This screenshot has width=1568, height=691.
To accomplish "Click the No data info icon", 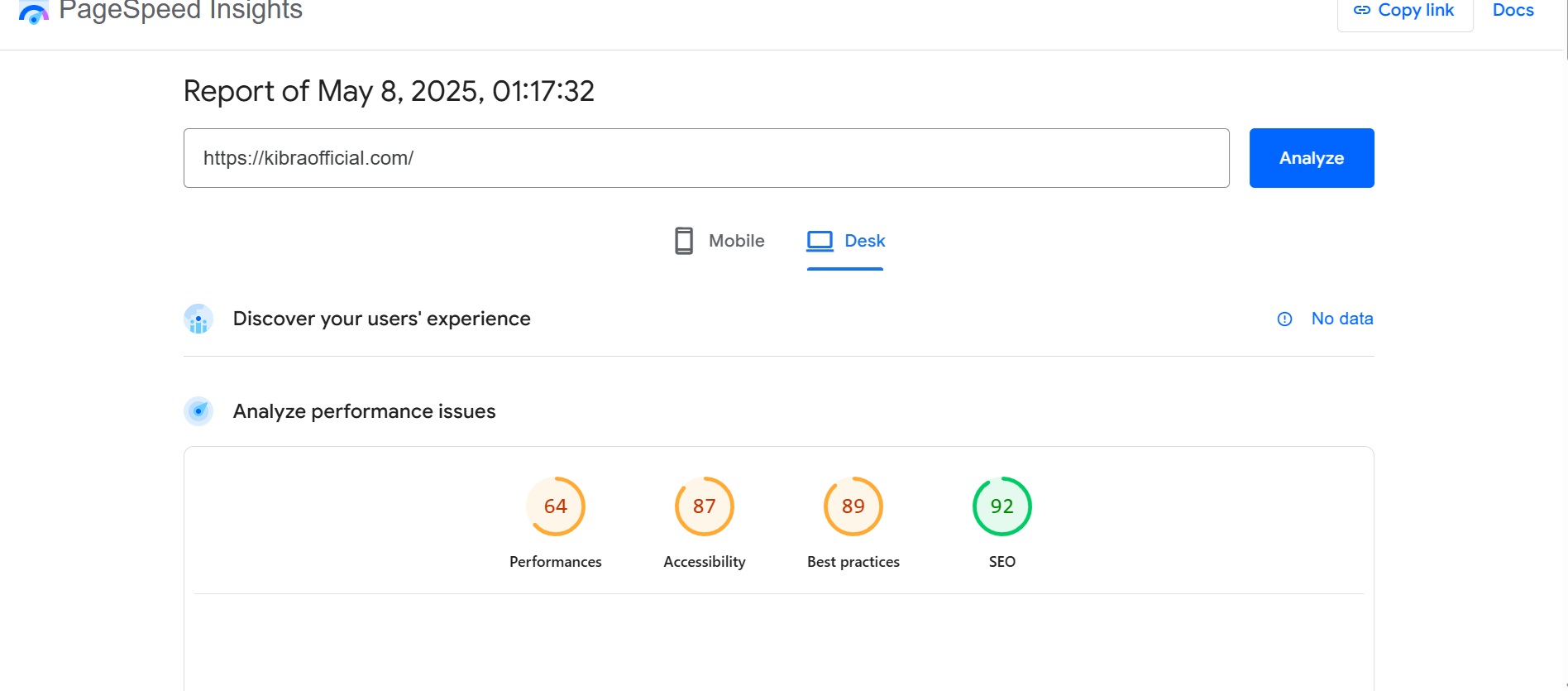I will tap(1284, 319).
